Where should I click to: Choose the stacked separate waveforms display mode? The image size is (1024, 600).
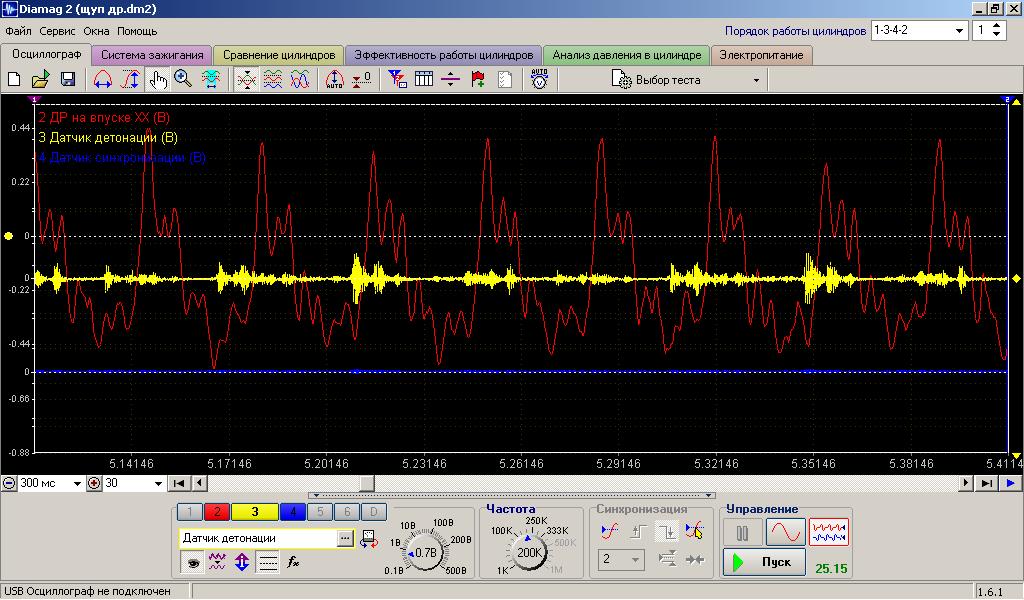pyautogui.click(x=272, y=80)
